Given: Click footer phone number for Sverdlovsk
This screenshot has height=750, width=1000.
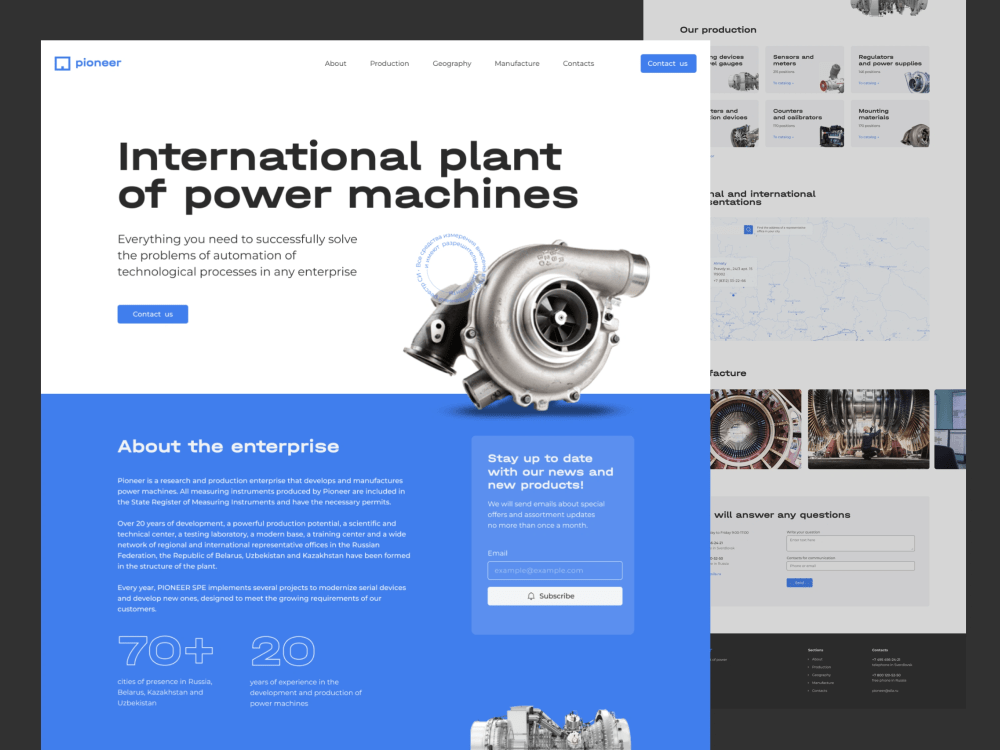Looking at the screenshot, I should pyautogui.click(x=886, y=659).
